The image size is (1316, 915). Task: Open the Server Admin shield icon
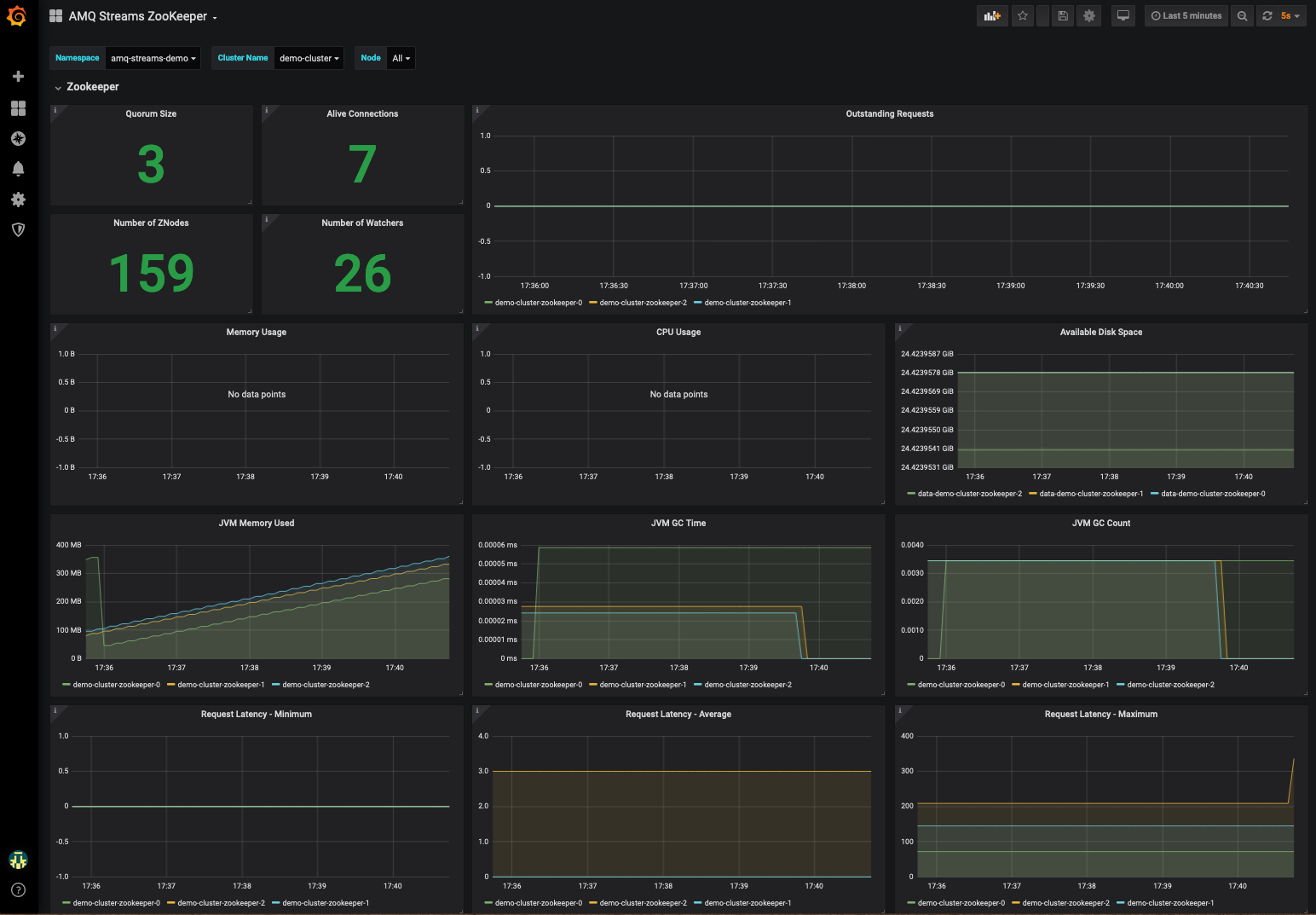click(18, 229)
